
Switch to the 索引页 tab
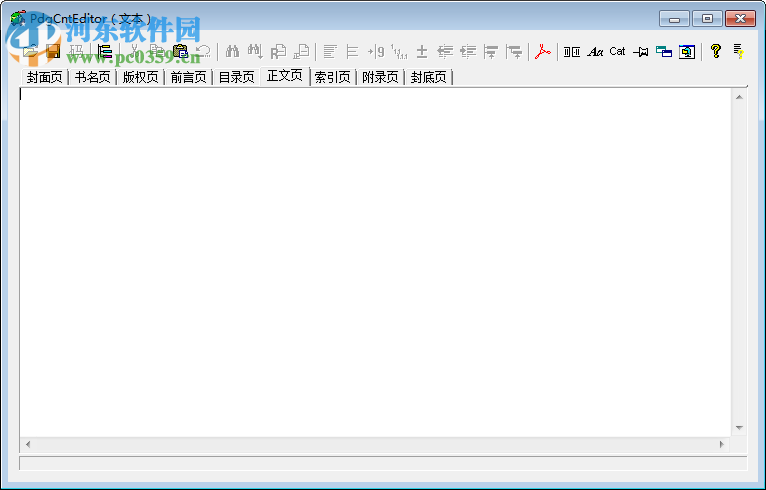pos(332,77)
